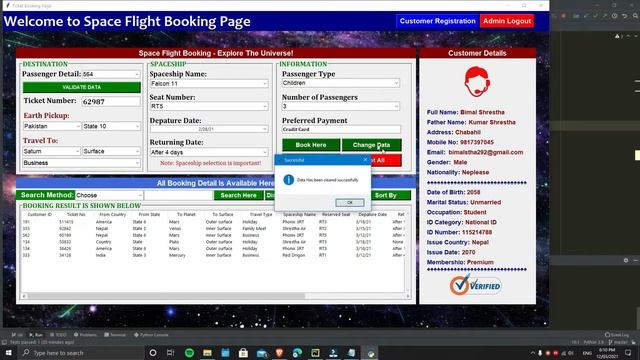This screenshot has height=360, width=640.
Task: Click the red Stop icon in PyCharm toolbar
Action: click(563, 16)
